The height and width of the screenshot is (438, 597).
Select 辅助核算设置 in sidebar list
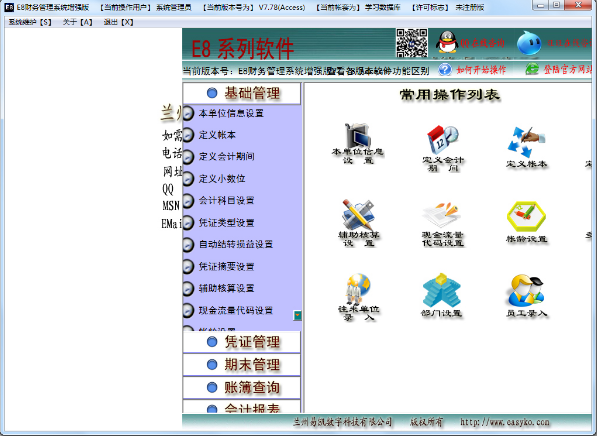227,288
